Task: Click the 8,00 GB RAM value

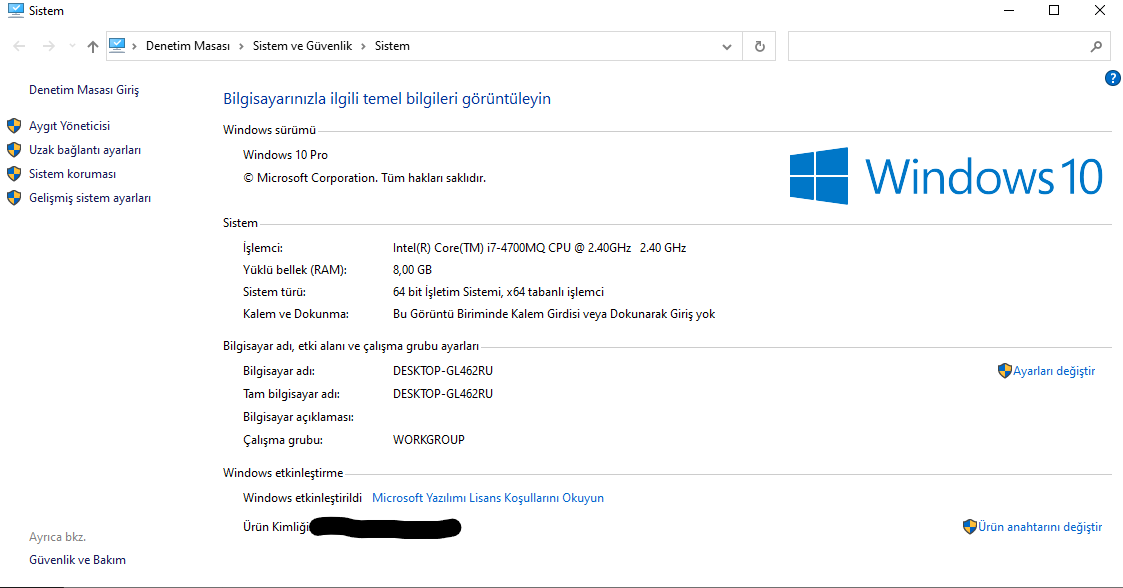Action: [413, 270]
